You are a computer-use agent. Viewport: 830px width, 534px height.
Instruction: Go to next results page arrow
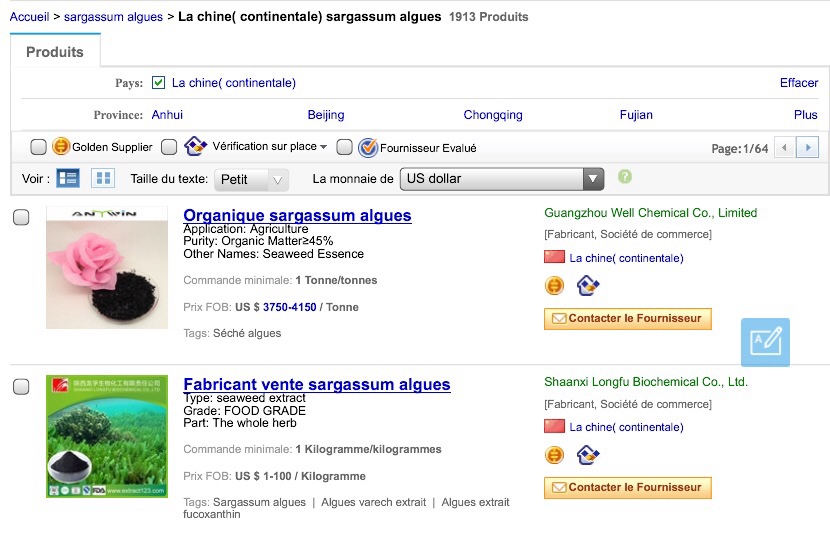(x=807, y=148)
